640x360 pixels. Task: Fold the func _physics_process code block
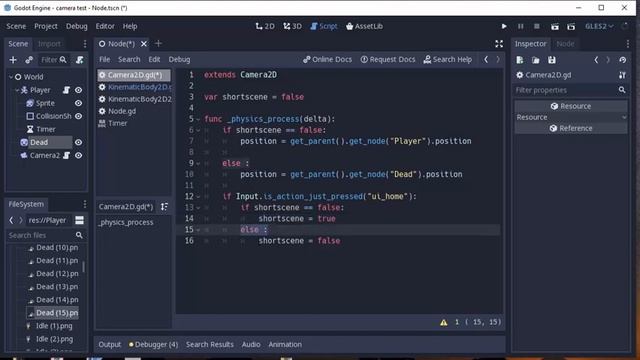coord(198,119)
